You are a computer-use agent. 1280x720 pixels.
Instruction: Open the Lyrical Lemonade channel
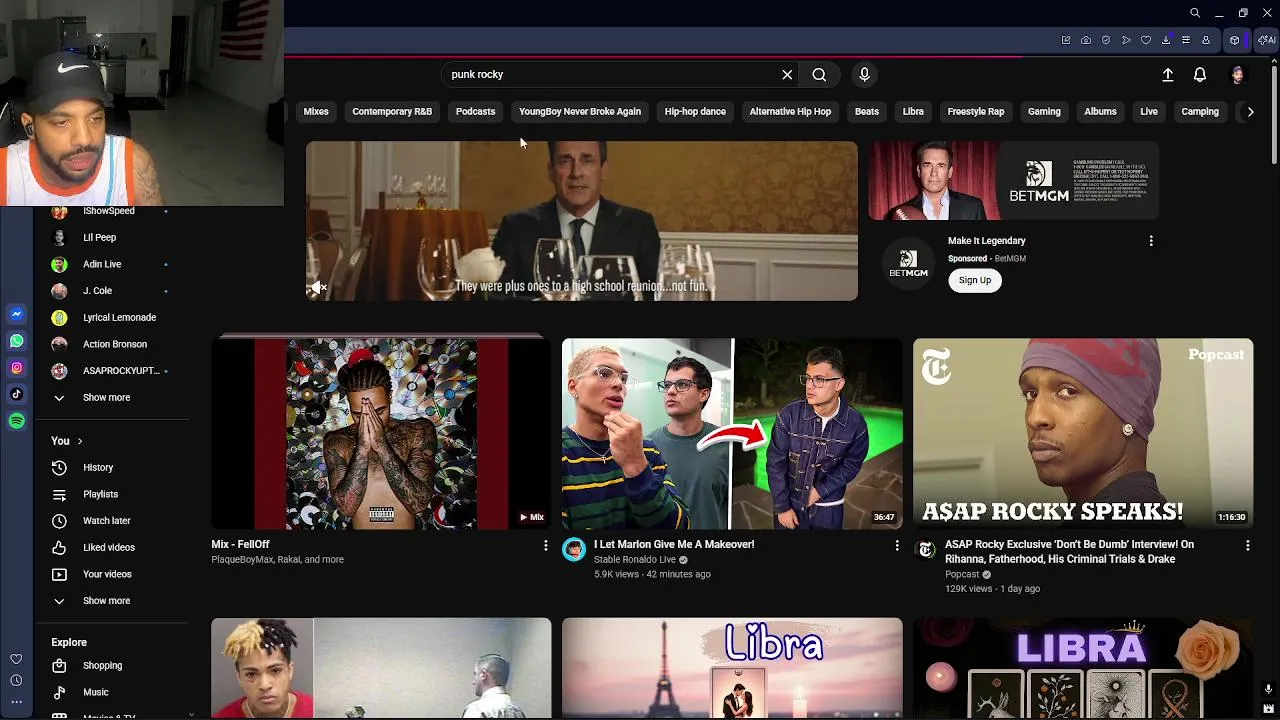(x=119, y=318)
